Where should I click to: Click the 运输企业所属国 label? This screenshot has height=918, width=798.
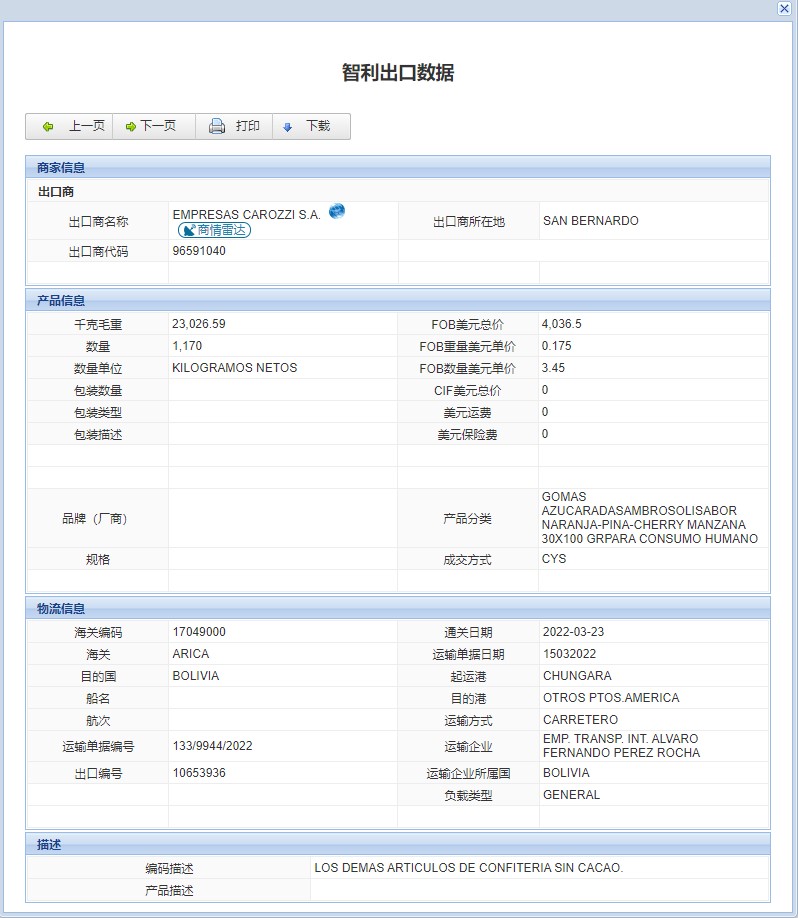pos(468,773)
